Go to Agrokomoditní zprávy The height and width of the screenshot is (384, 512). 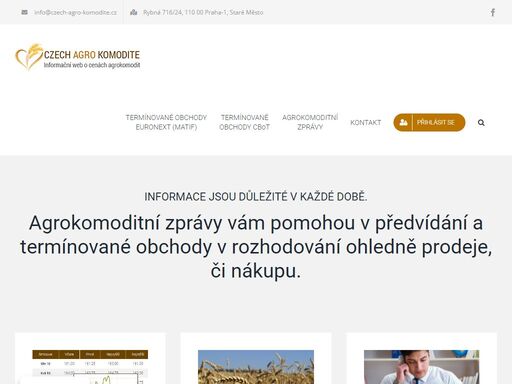click(x=310, y=122)
